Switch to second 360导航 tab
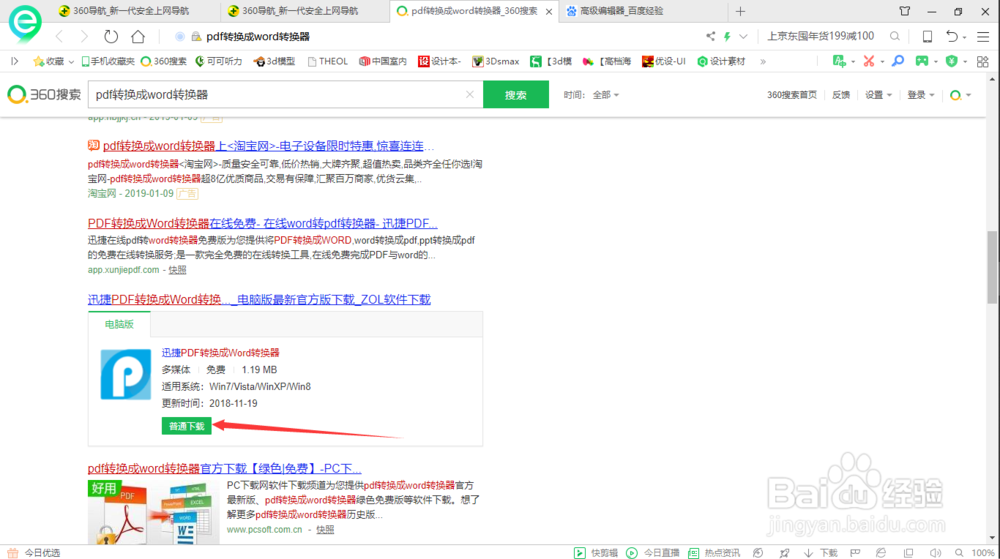The image size is (1000, 559). 300,11
